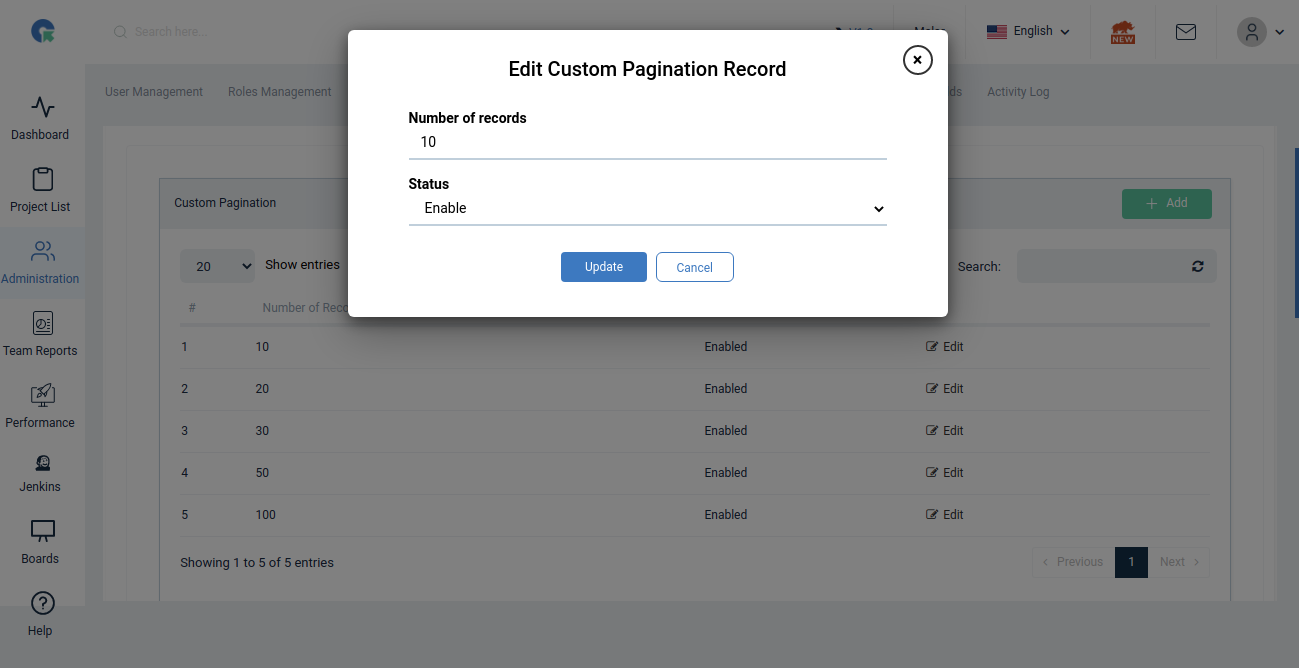Viewport: 1299px width, 668px height.
Task: Open the Performance sidebar item
Action: [40, 406]
